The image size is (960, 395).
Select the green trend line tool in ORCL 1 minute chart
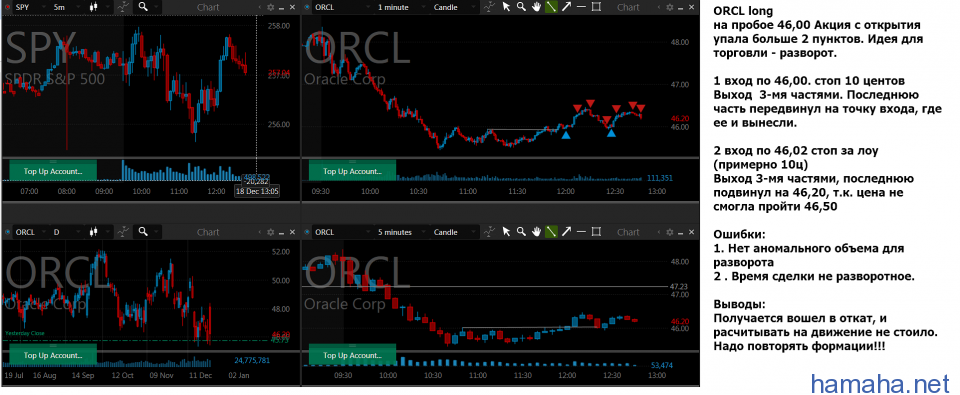551,7
